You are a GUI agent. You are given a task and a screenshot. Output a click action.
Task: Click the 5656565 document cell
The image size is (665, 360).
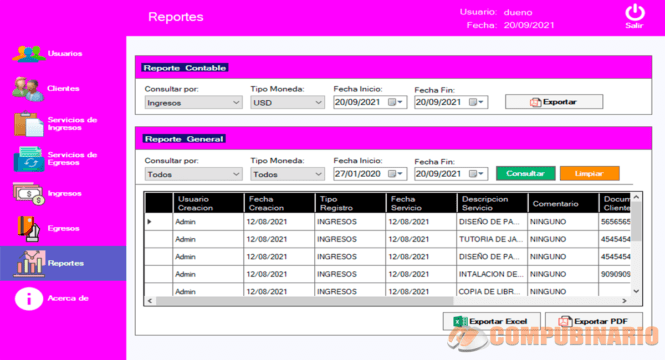615,222
